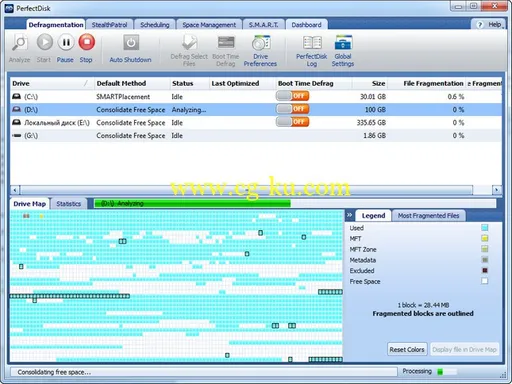This screenshot has height=384, width=512.
Task: Click the drive list horizontal scrollbar thumb
Action: pos(247,190)
